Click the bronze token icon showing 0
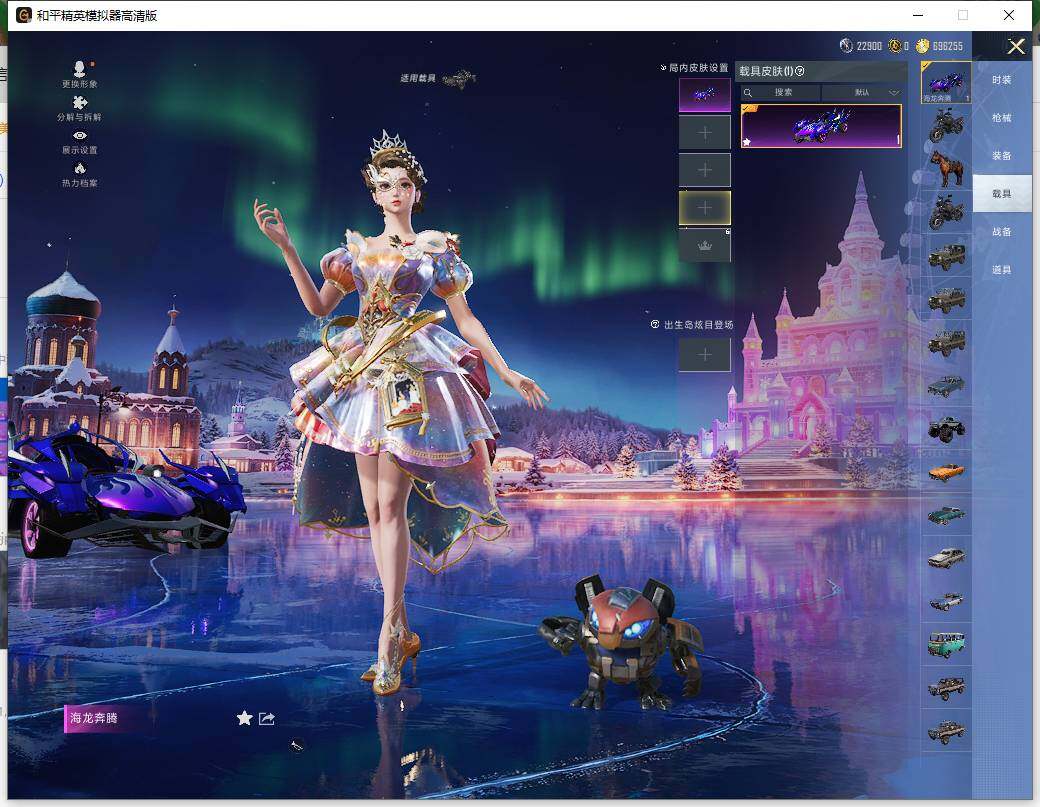The height and width of the screenshot is (807, 1040). (895, 46)
